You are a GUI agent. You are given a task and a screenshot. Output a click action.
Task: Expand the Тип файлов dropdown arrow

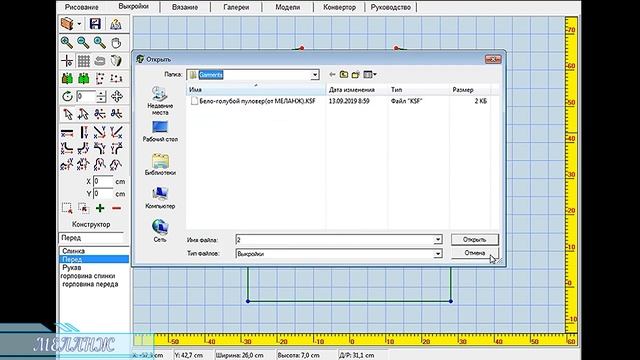click(x=438, y=253)
